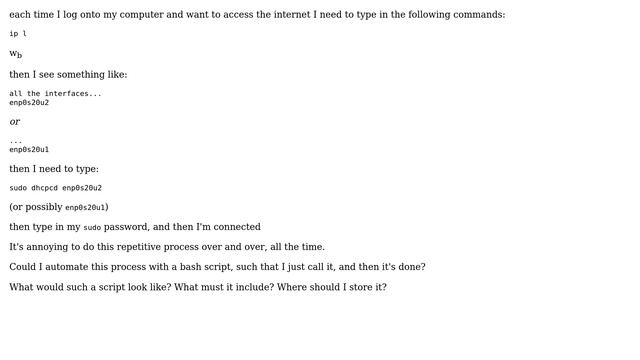640x360 pixels.
Task: Click 'enp0s20u1' code below the dots
Action: tap(29, 149)
